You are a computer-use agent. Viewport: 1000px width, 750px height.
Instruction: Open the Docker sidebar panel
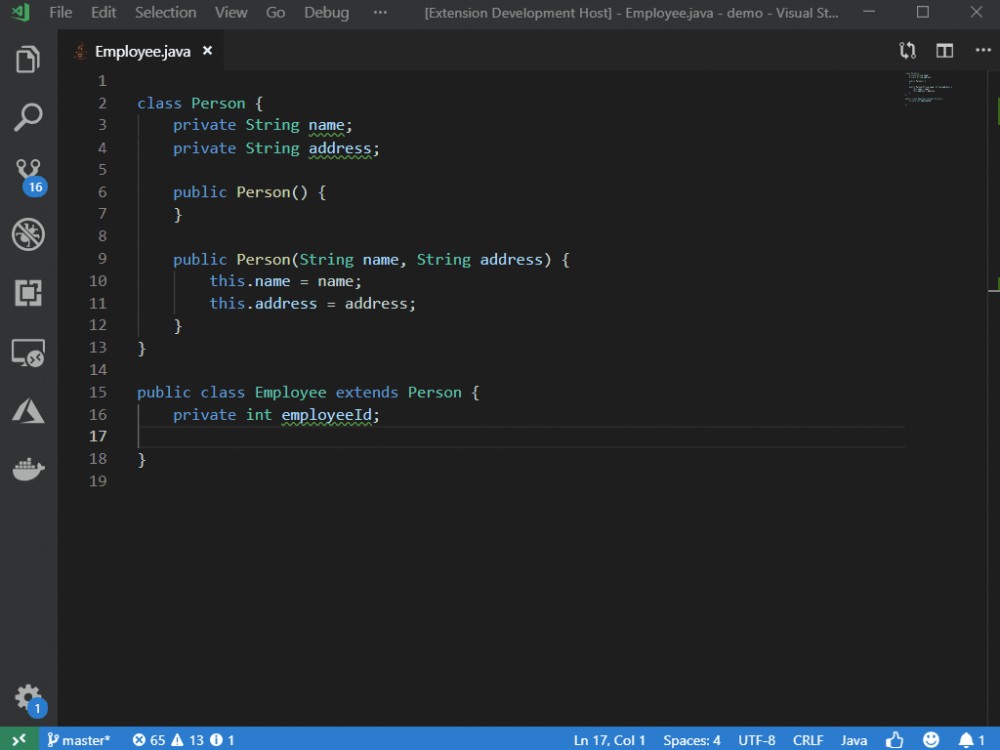pyautogui.click(x=27, y=468)
